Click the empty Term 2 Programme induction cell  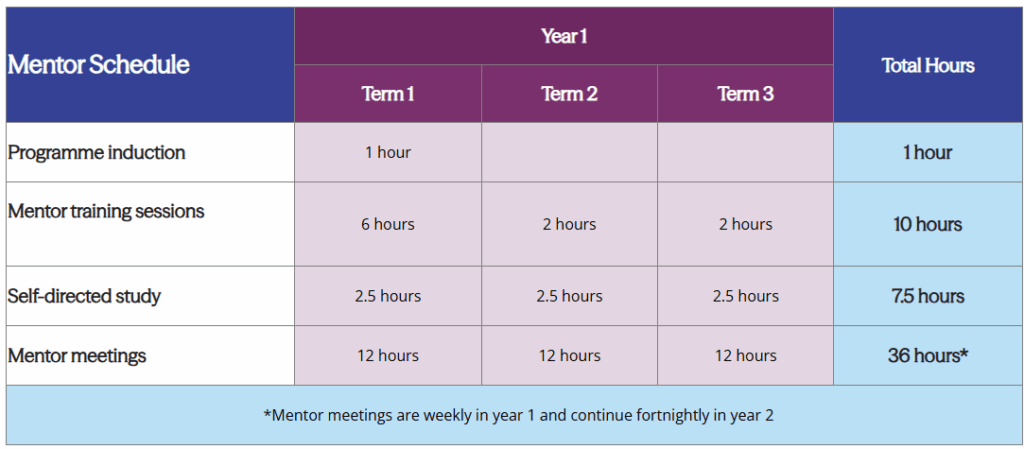[x=569, y=152]
